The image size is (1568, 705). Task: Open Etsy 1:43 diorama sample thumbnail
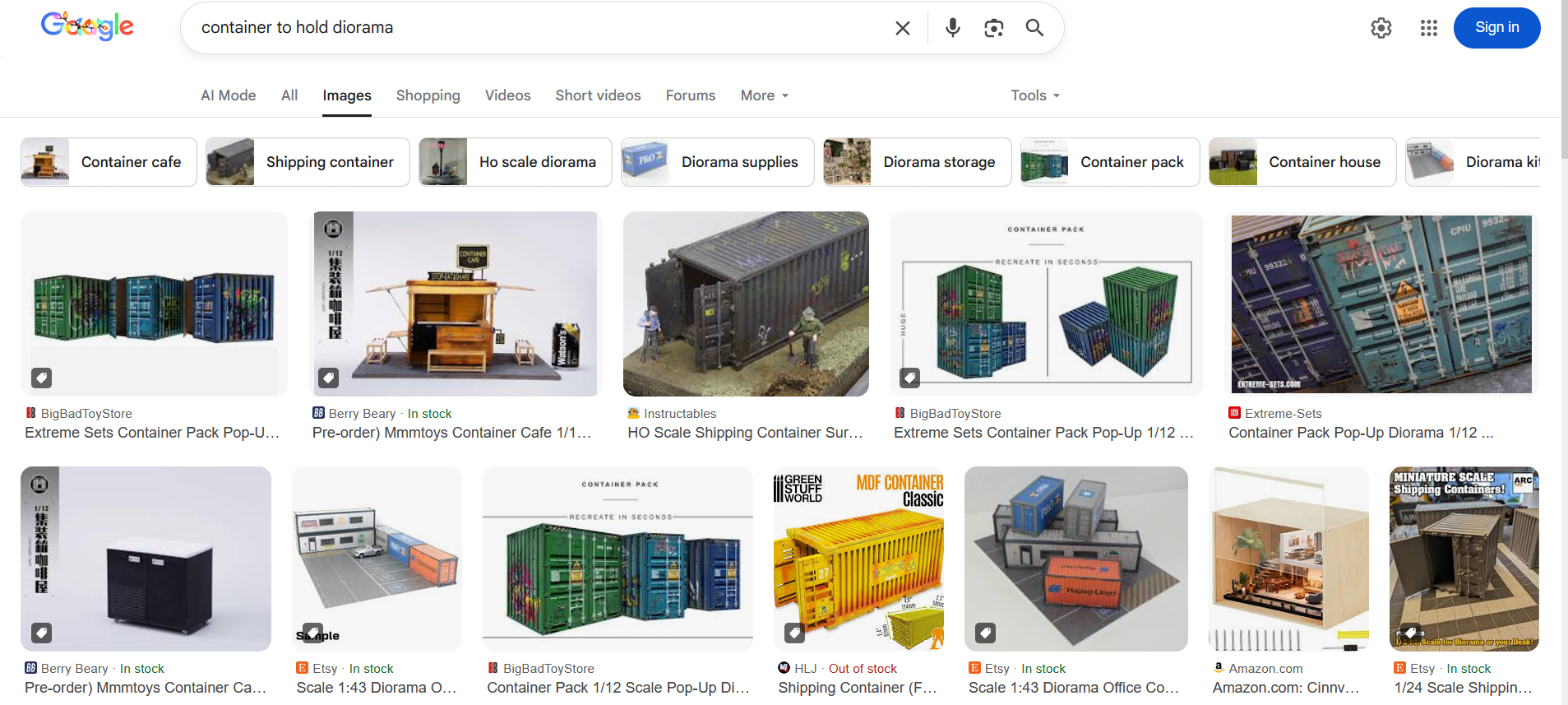[x=377, y=559]
